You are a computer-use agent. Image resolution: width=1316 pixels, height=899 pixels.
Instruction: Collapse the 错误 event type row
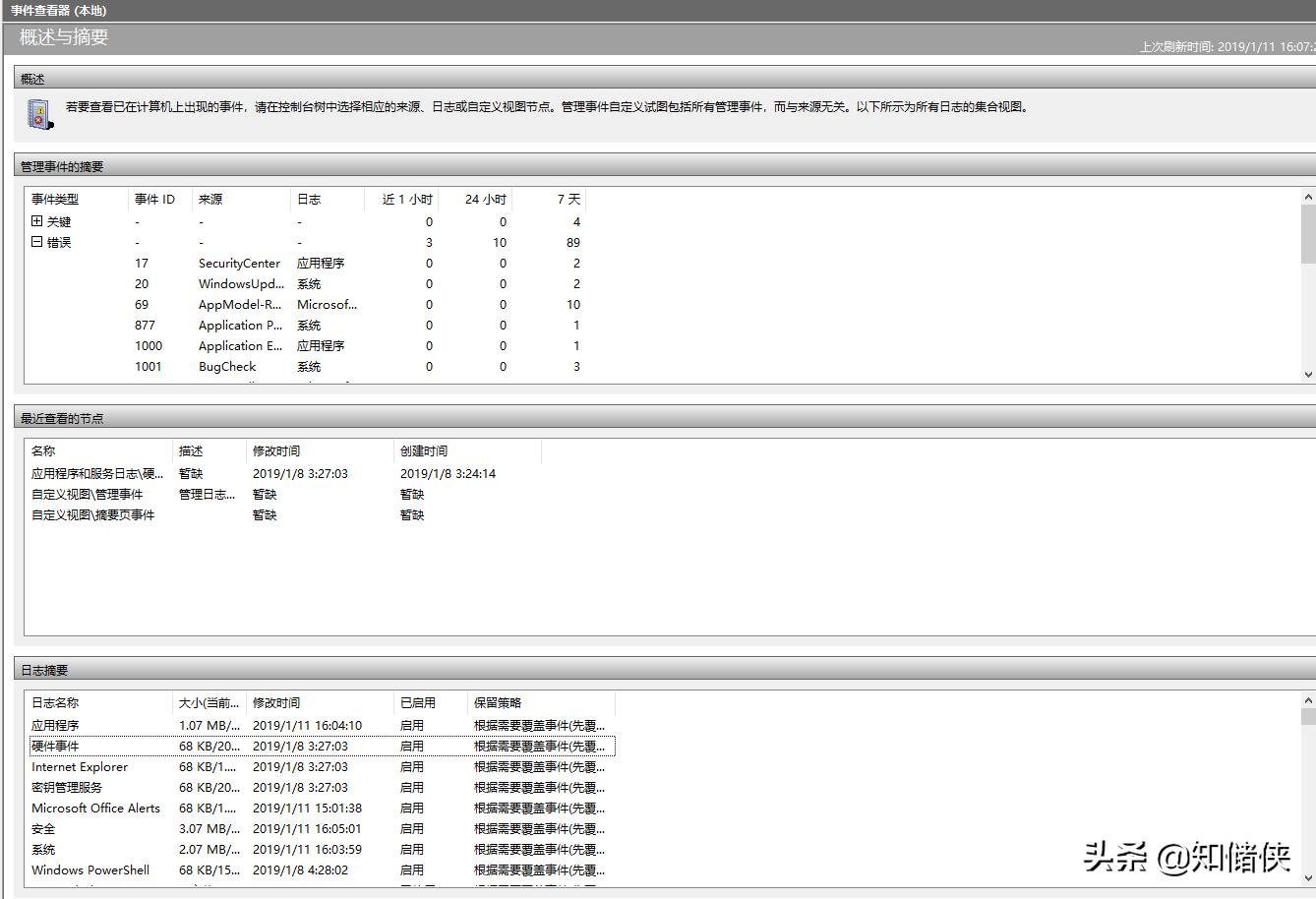[x=37, y=242]
